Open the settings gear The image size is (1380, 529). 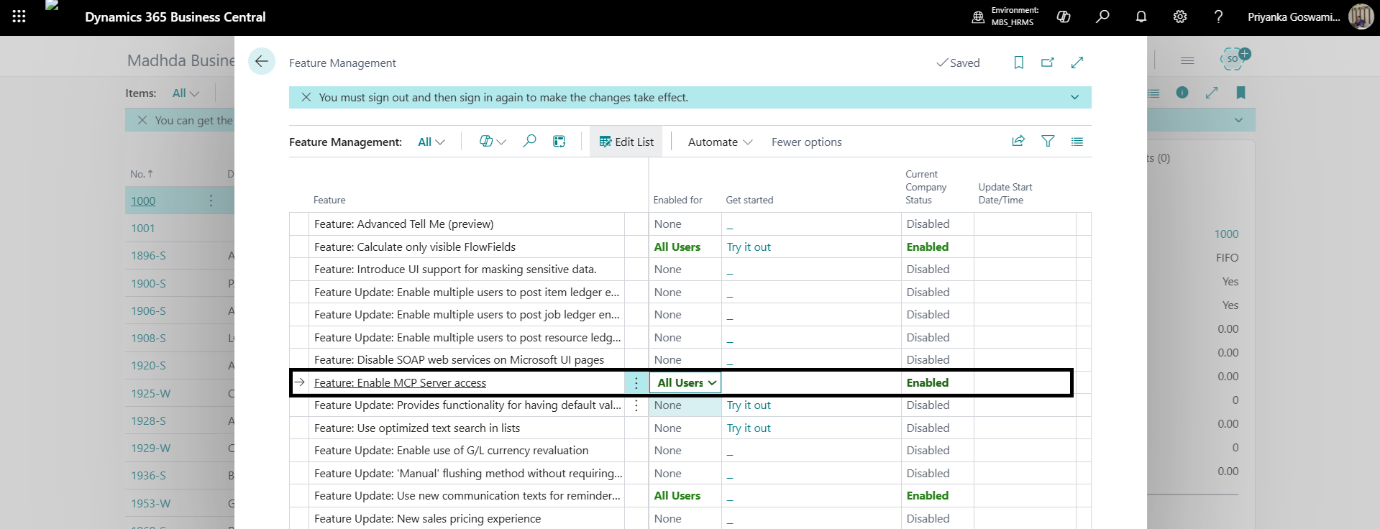coord(1180,17)
